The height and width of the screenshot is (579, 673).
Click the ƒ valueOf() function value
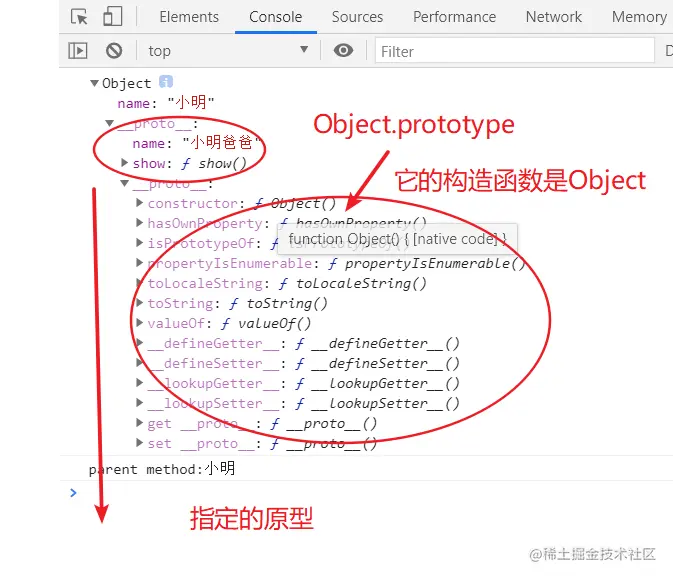coord(266,323)
